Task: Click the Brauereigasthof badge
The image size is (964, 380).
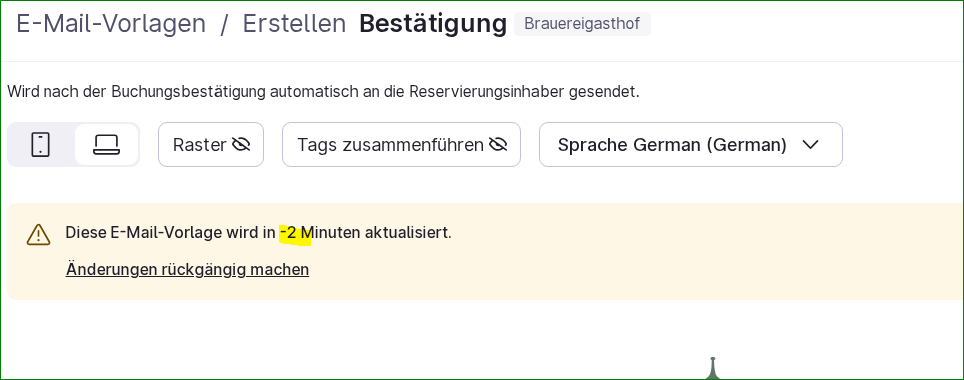Action: click(582, 24)
